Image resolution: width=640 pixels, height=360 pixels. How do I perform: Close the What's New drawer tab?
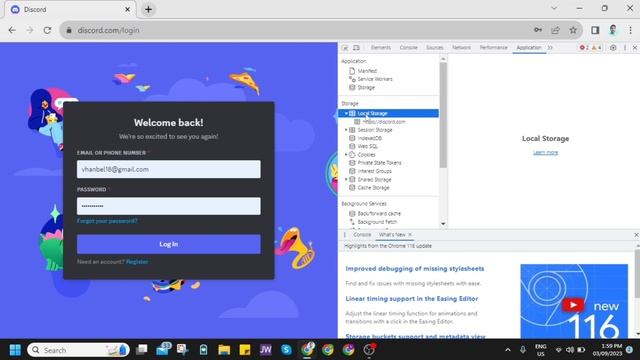coord(410,235)
